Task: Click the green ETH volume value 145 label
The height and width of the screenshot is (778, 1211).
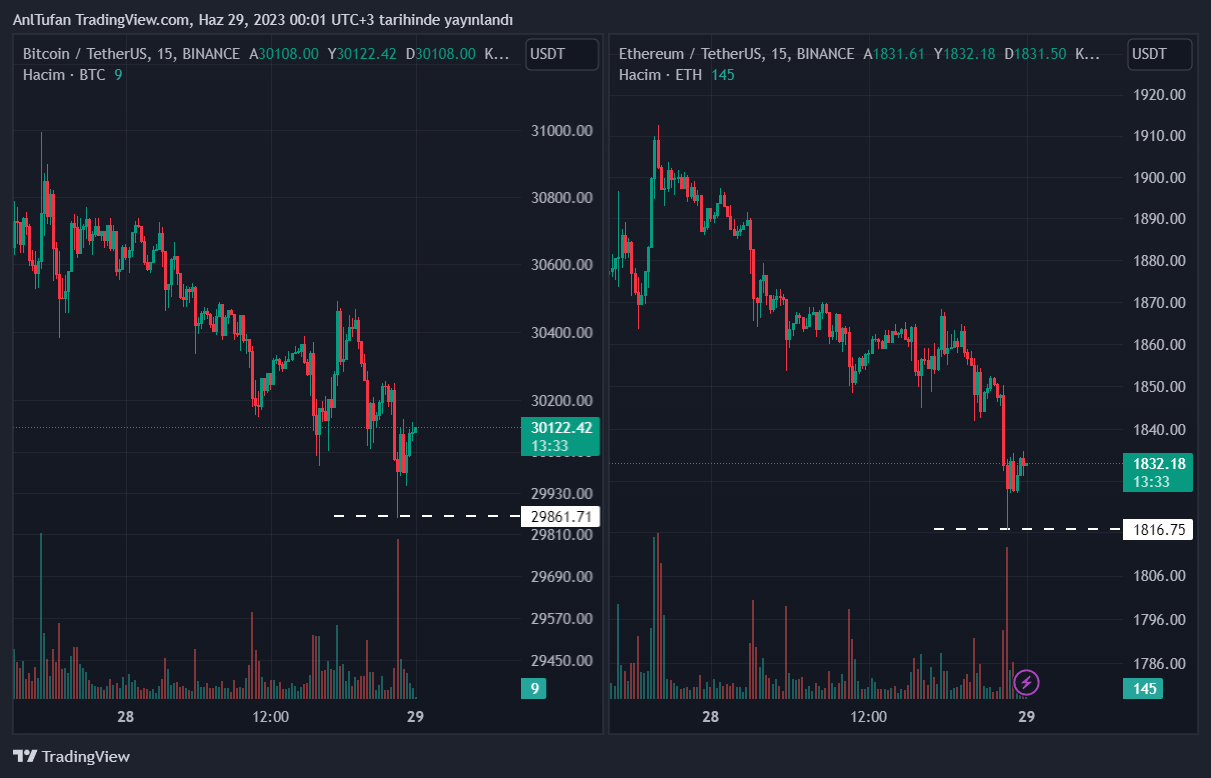Action: coord(1145,688)
